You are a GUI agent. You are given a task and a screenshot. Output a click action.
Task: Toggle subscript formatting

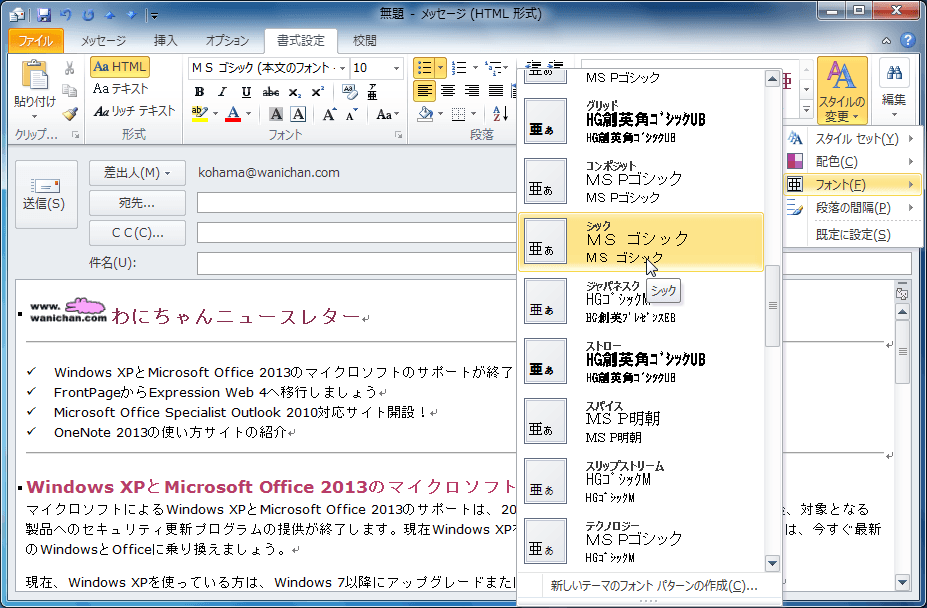click(294, 92)
